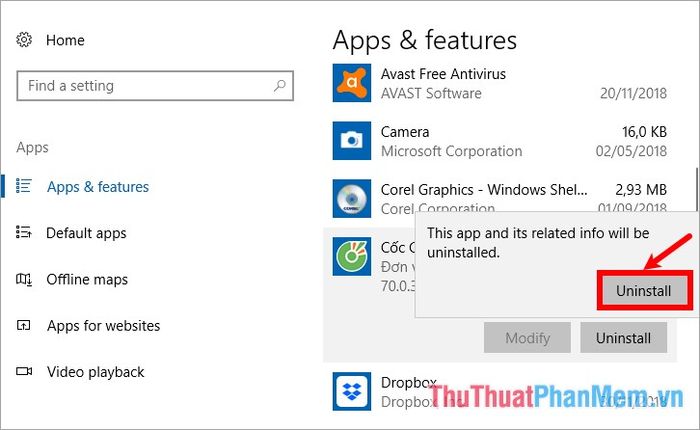The width and height of the screenshot is (700, 430).
Task: Click the search magnifier icon
Action: [x=279, y=85]
